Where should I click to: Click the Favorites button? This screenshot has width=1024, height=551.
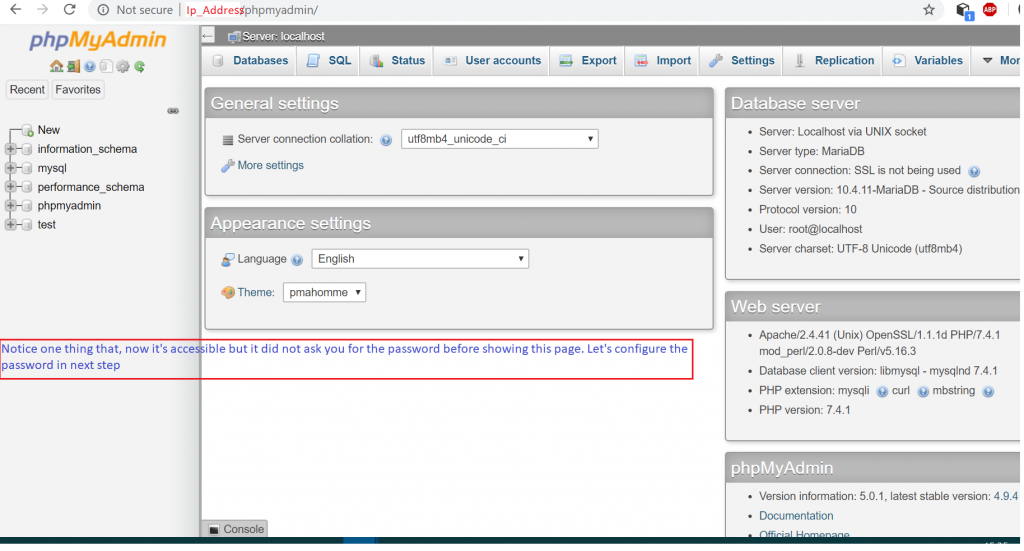coord(78,89)
